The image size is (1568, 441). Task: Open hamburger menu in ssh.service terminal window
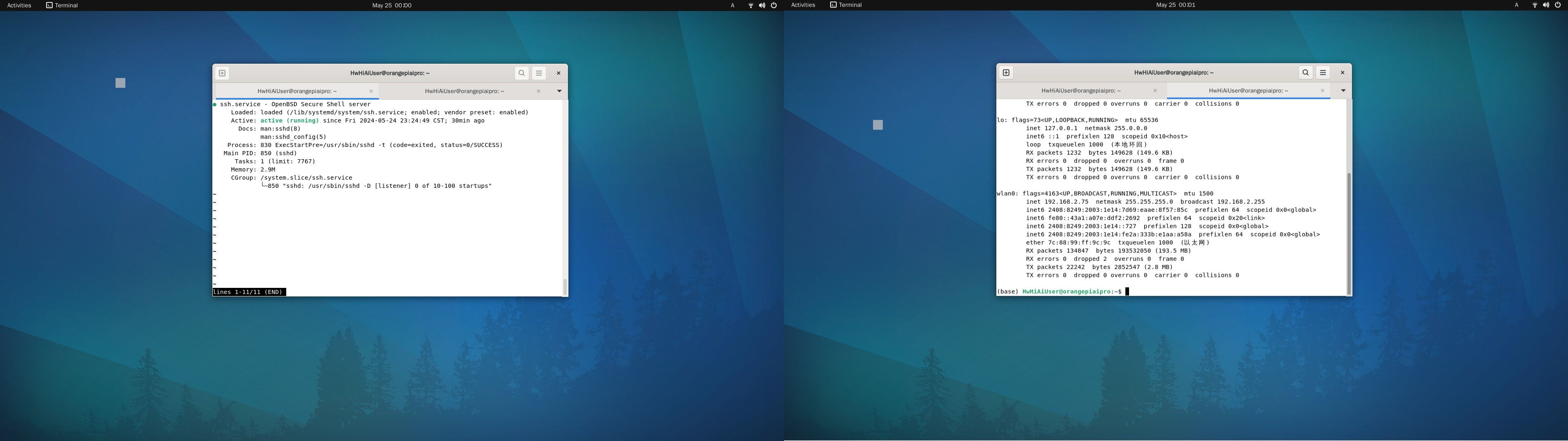pos(539,73)
